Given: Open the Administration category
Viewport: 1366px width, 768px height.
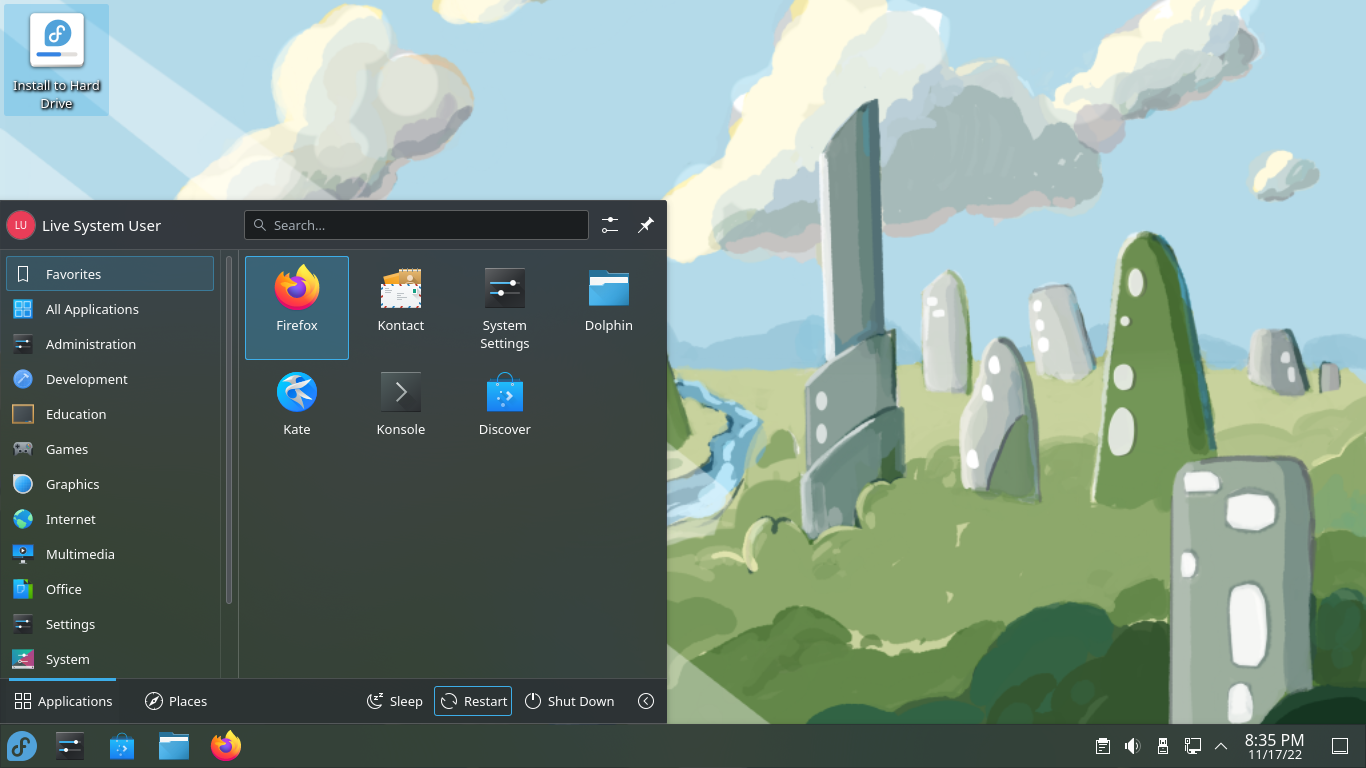Looking at the screenshot, I should (x=110, y=344).
